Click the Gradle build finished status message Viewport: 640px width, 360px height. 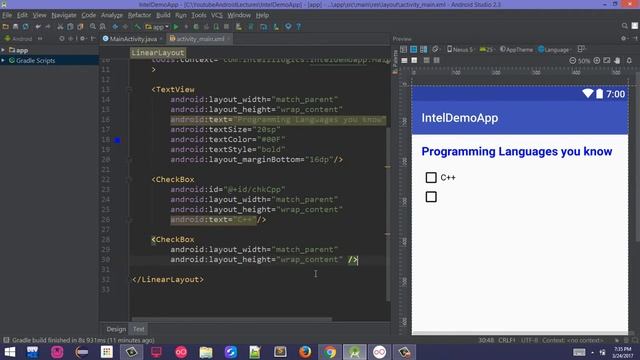(83, 340)
